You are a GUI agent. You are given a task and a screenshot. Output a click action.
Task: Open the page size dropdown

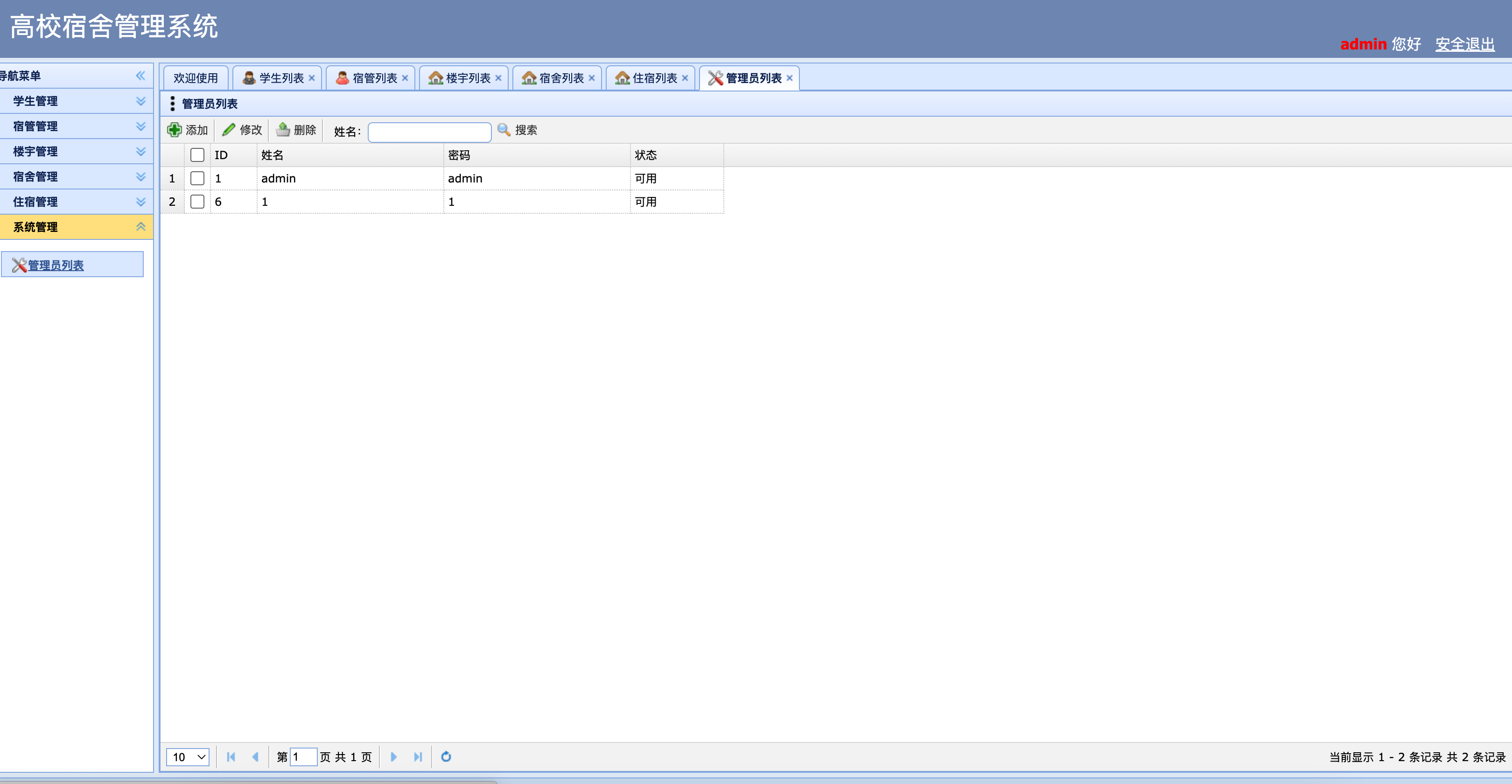(x=188, y=756)
